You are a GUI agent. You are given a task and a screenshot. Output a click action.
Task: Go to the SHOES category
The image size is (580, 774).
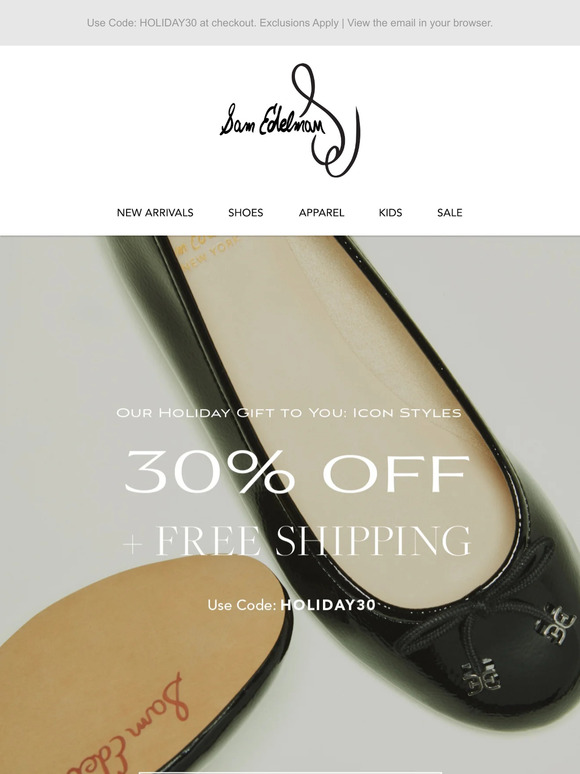[245, 213]
